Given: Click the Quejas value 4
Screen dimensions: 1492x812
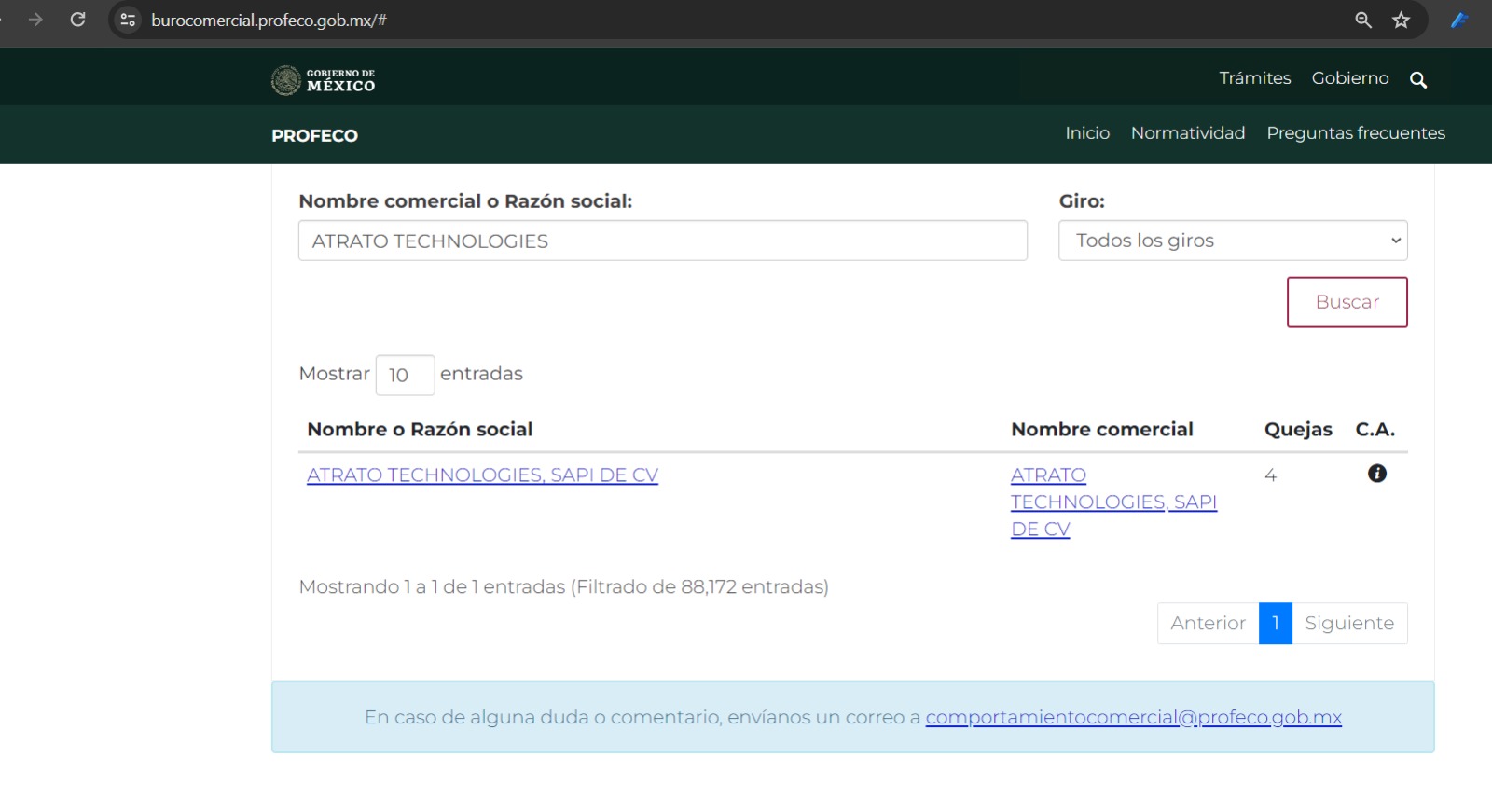Looking at the screenshot, I should pos(1270,475).
